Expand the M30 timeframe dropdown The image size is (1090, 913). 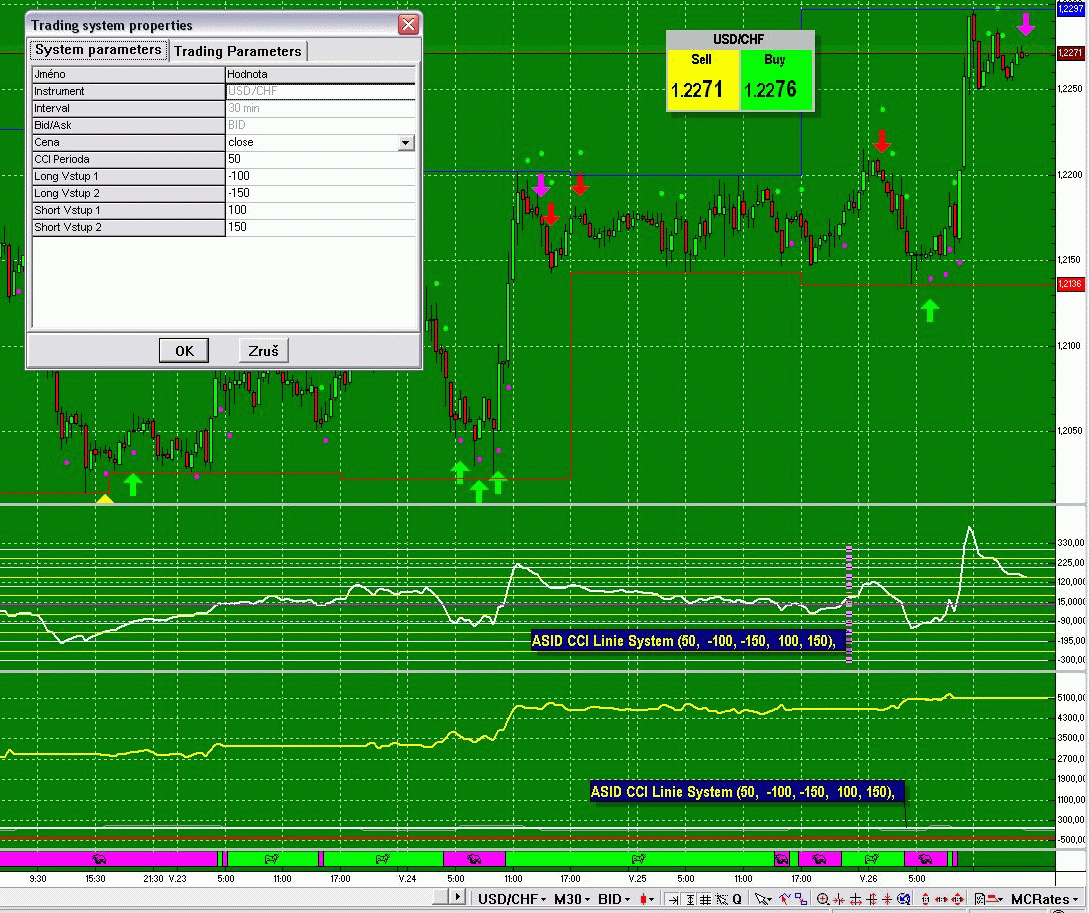click(x=573, y=899)
